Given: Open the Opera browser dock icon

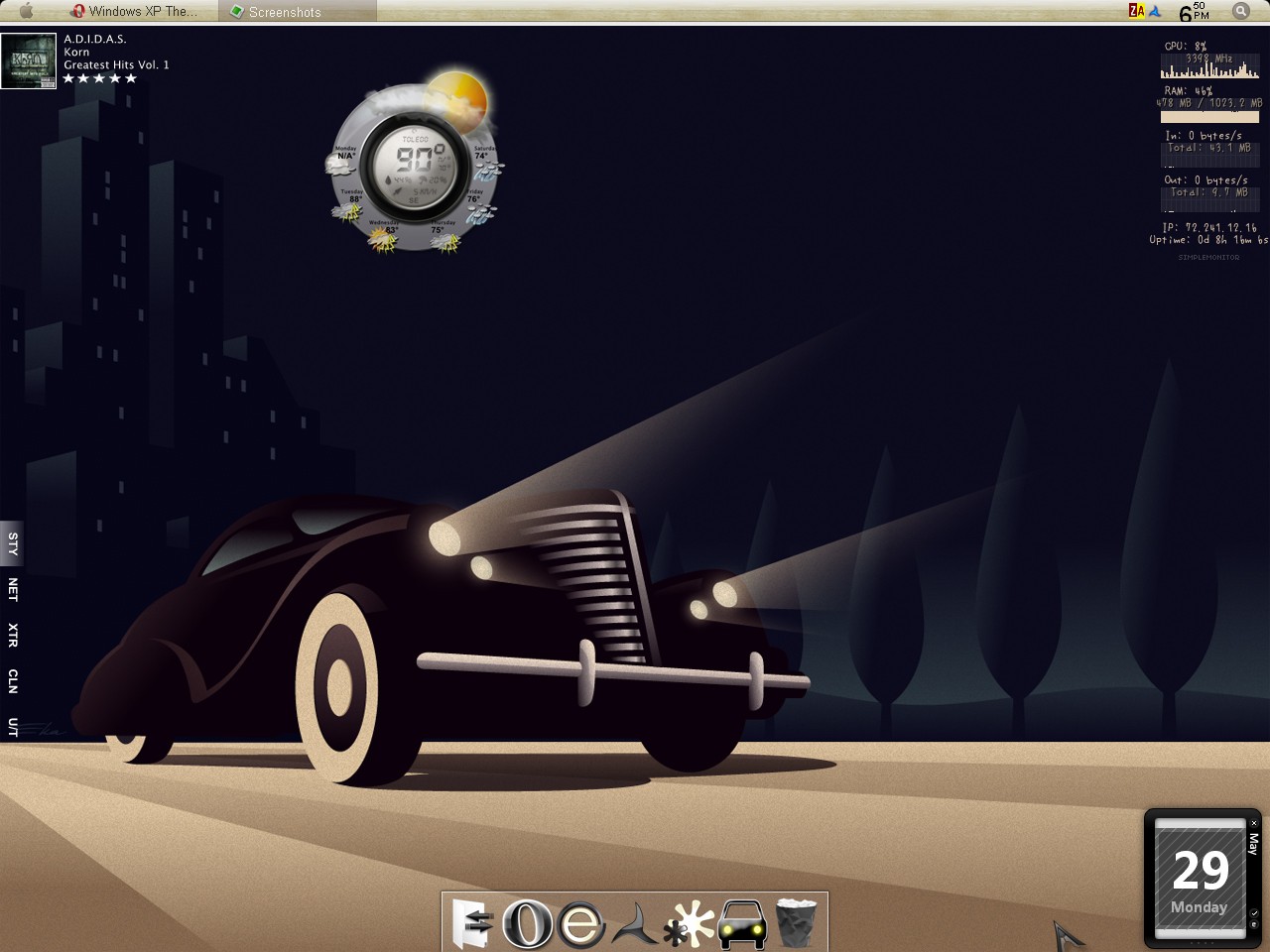Looking at the screenshot, I should [x=526, y=922].
